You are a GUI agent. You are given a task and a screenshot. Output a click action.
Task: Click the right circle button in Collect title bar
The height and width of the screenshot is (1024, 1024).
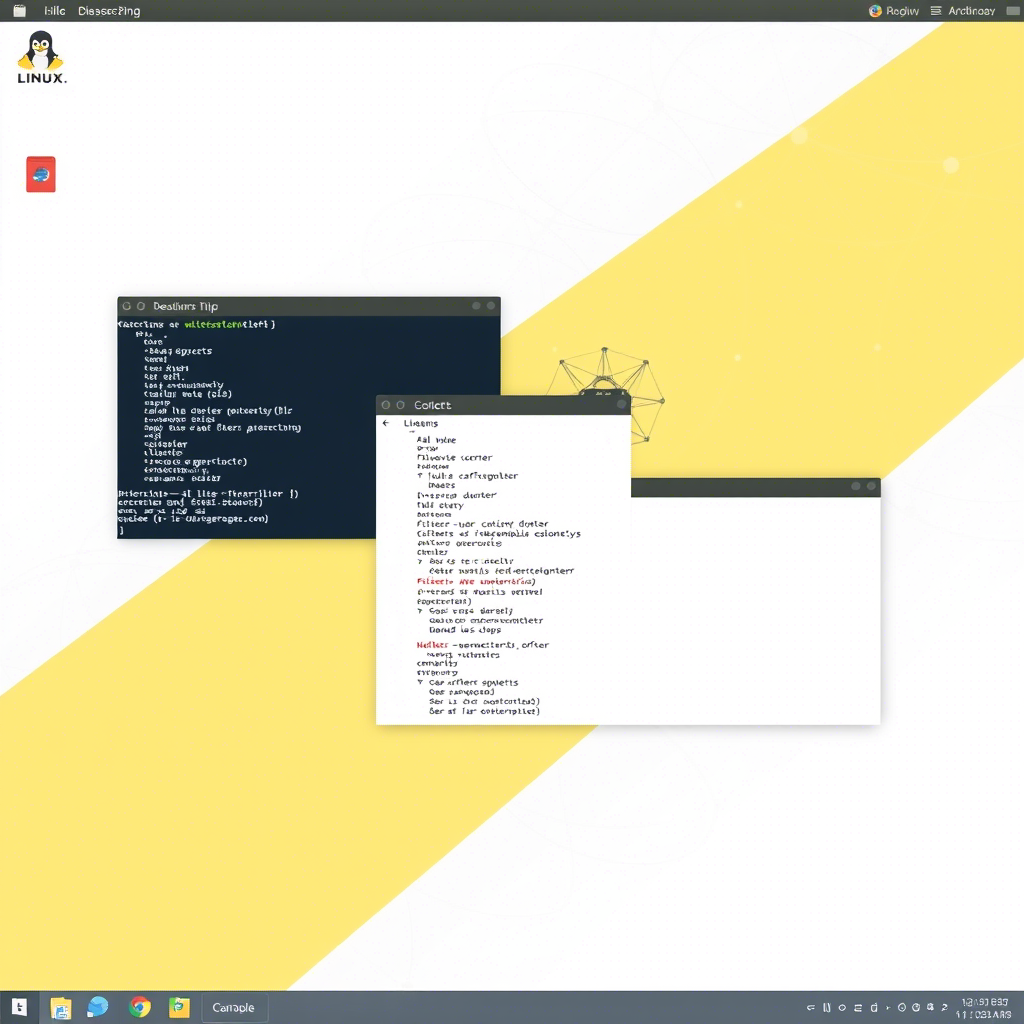click(621, 404)
